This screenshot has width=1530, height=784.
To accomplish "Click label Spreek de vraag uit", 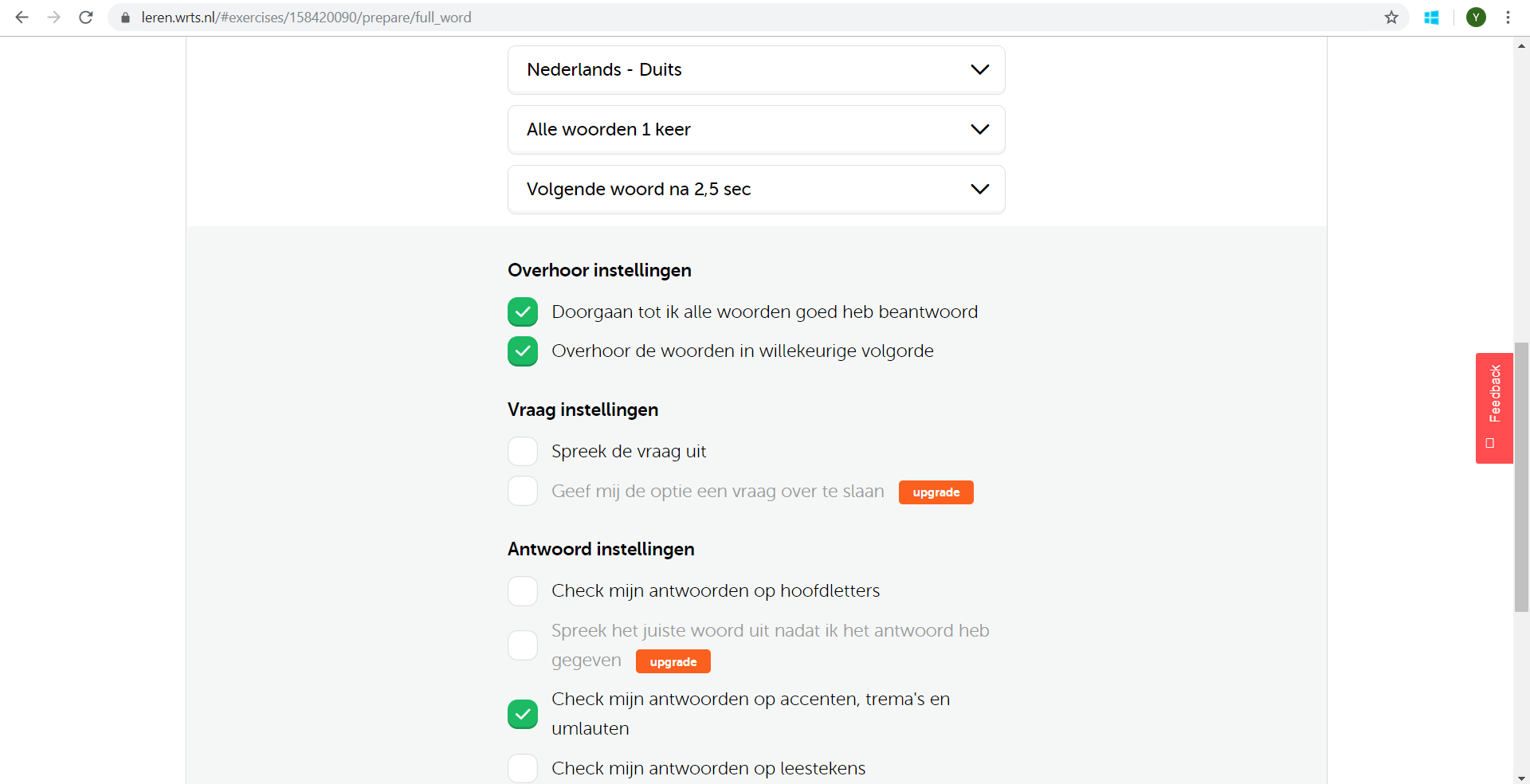I will click(629, 452).
